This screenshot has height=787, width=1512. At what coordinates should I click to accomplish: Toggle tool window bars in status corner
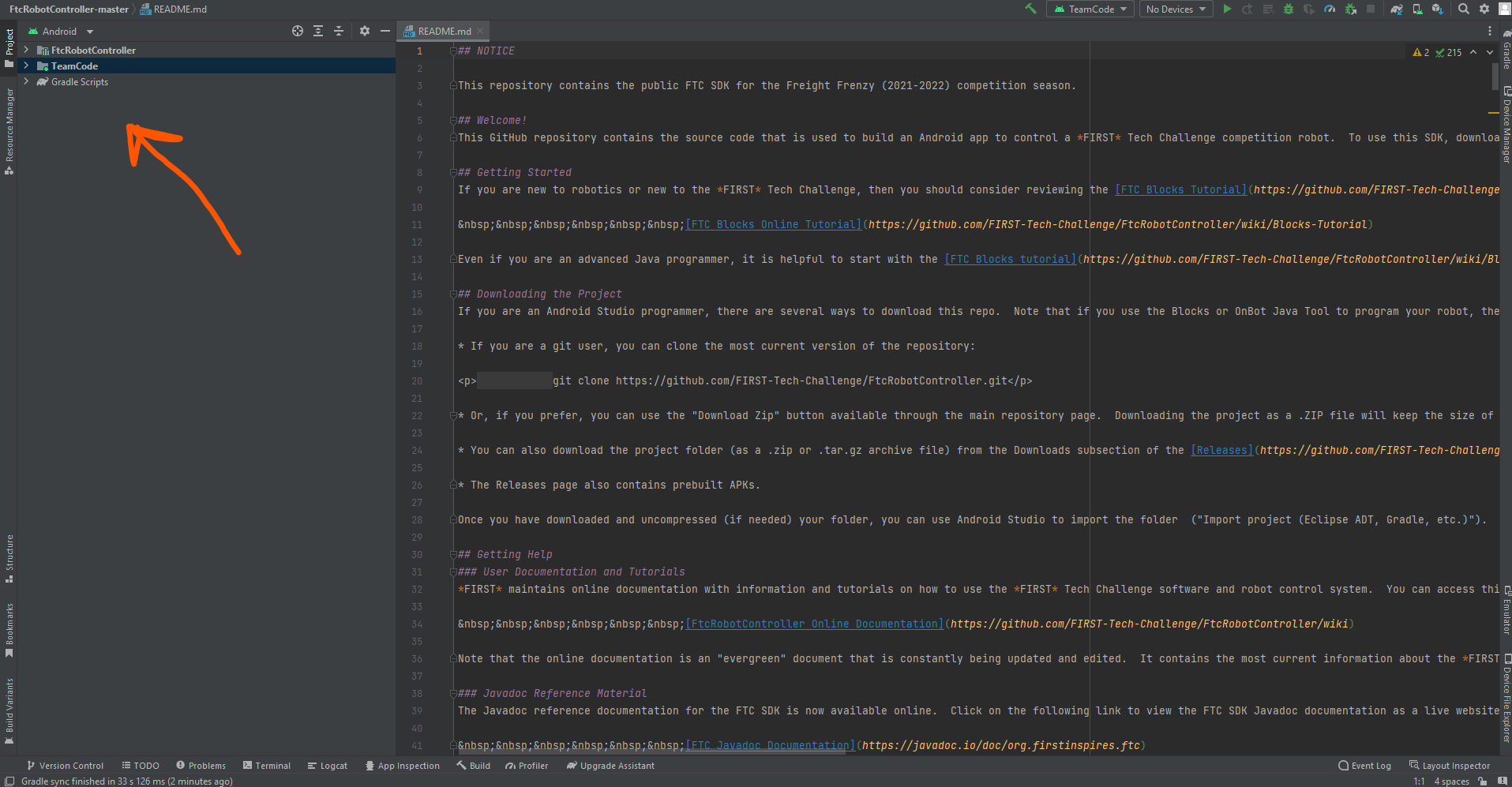[x=9, y=781]
